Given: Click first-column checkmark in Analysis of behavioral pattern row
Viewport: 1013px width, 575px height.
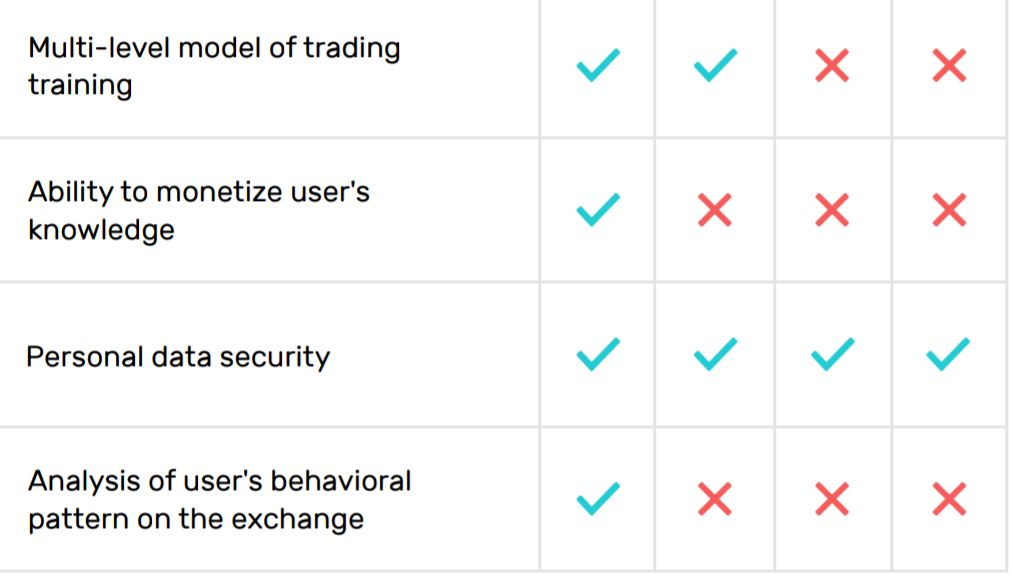Looking at the screenshot, I should pyautogui.click(x=598, y=499).
